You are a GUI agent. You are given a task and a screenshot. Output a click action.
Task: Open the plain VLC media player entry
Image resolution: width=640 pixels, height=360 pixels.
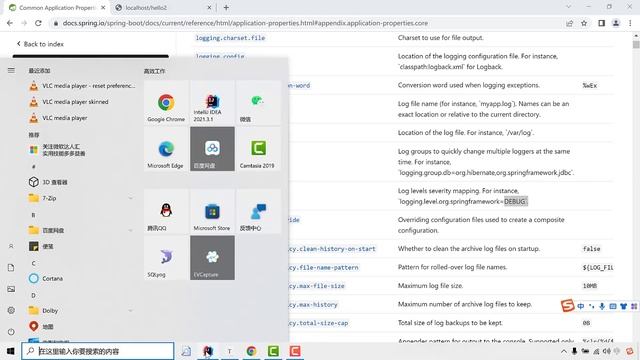[x=82, y=118]
